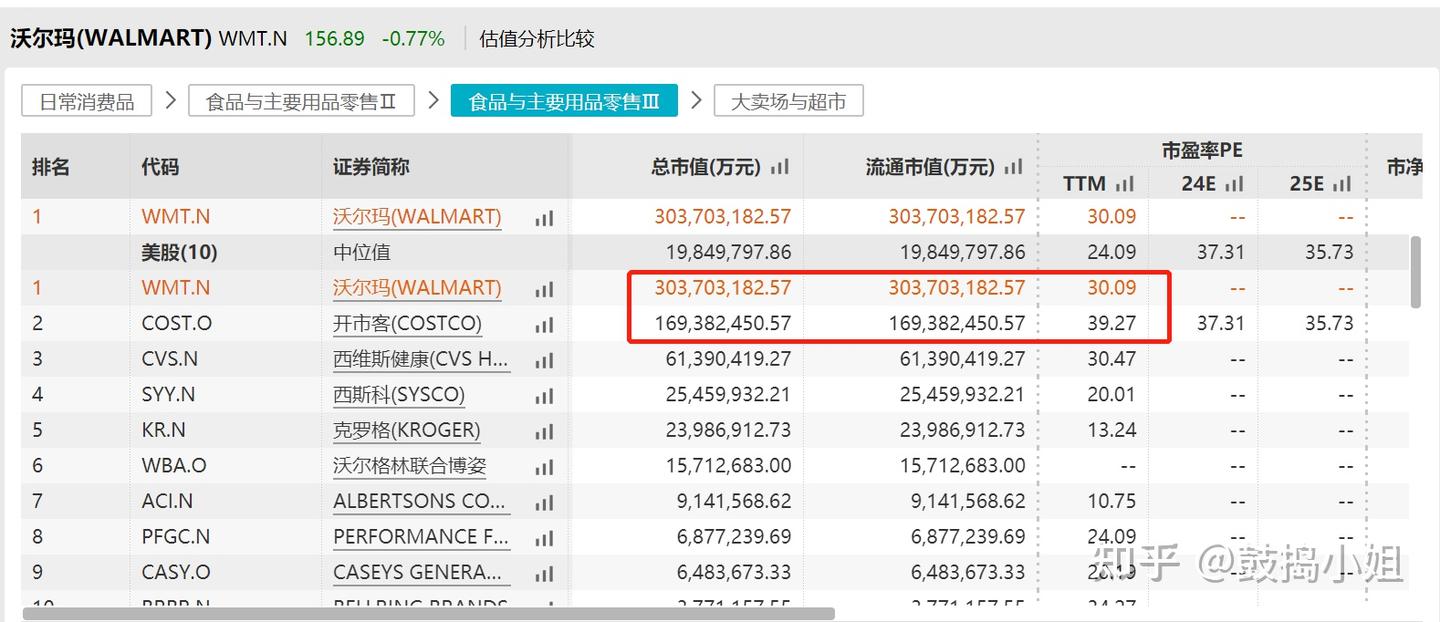This screenshot has height=622, width=1440.
Task: Click KROGER TTM PE value 13.24
Action: coord(1112,430)
